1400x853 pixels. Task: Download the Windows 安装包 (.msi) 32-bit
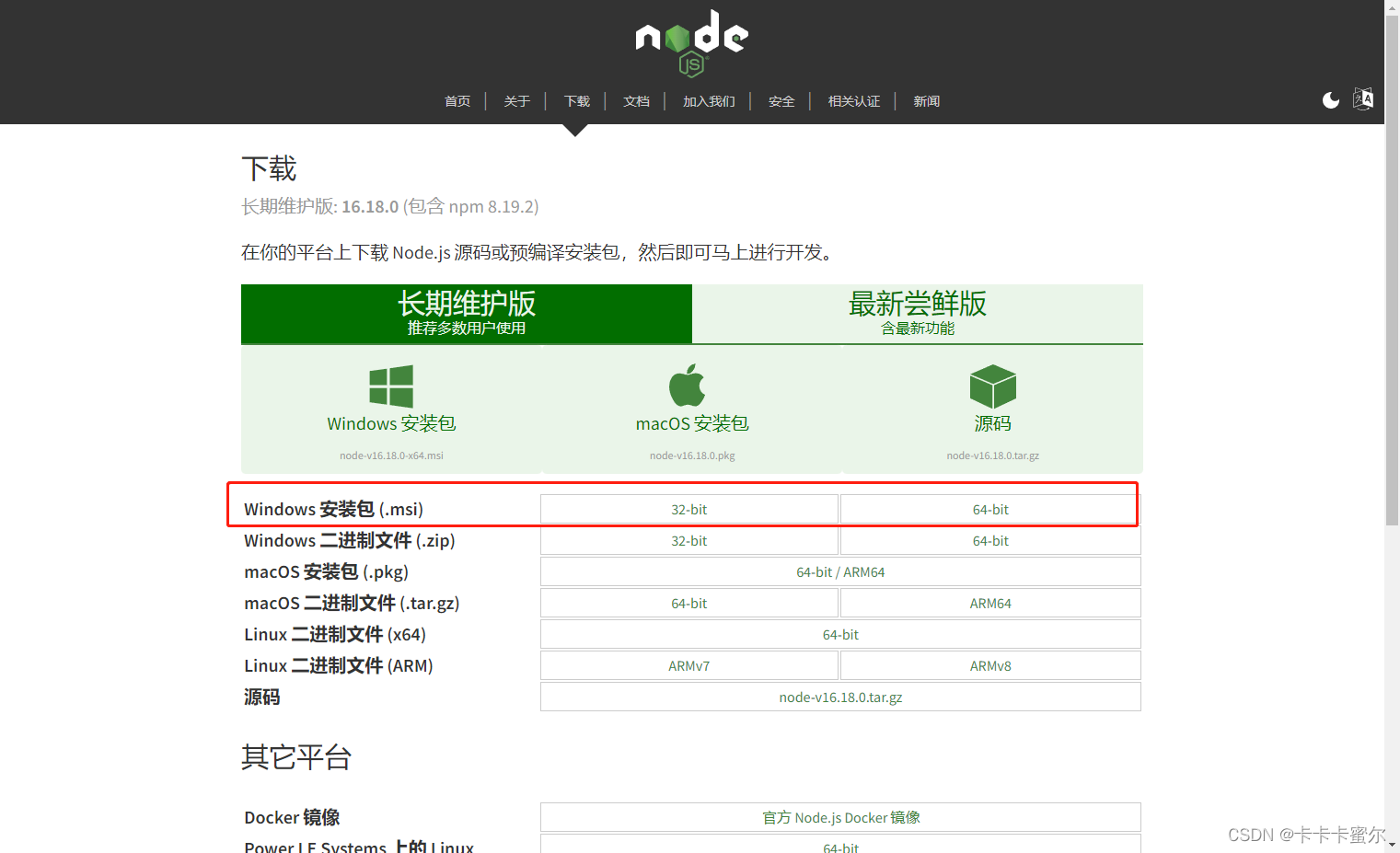tap(689, 510)
